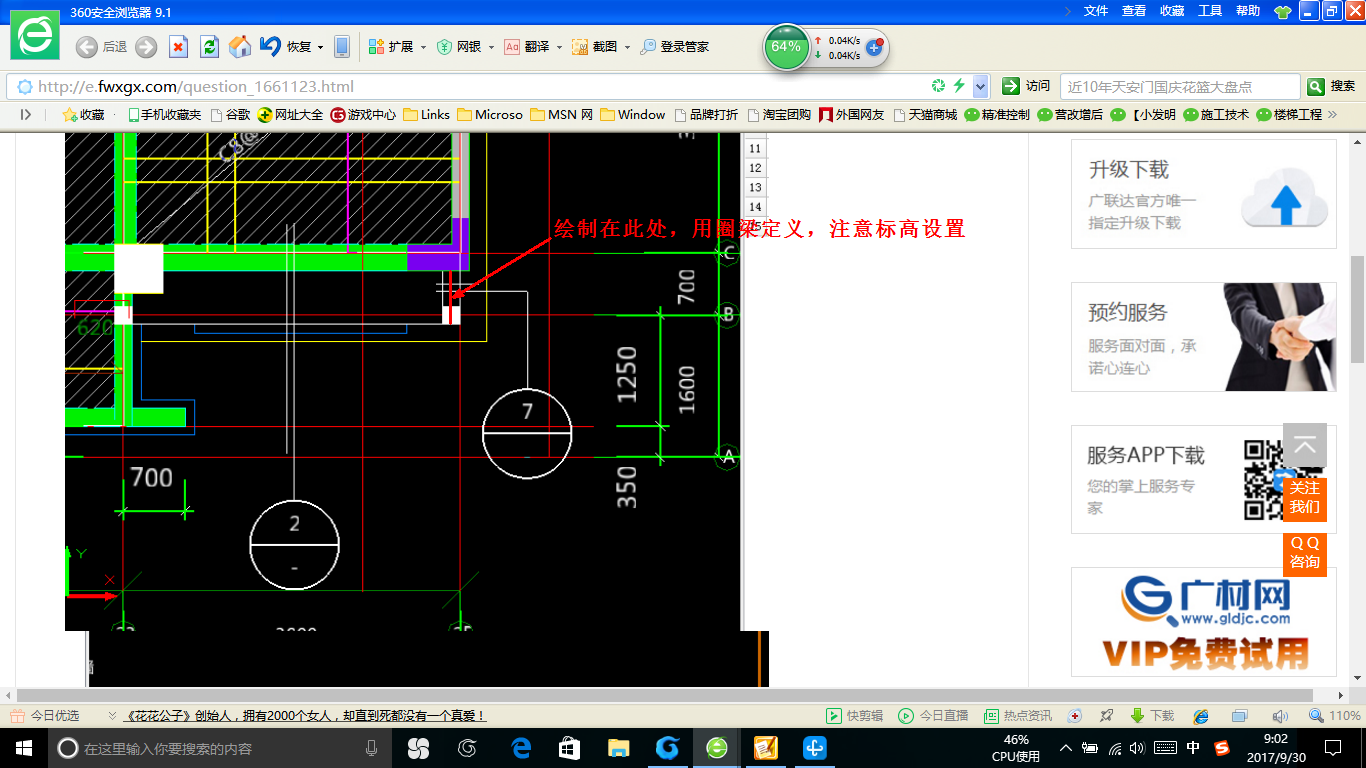1366x768 pixels.
Task: Go to the home page icon
Action: 240,47
